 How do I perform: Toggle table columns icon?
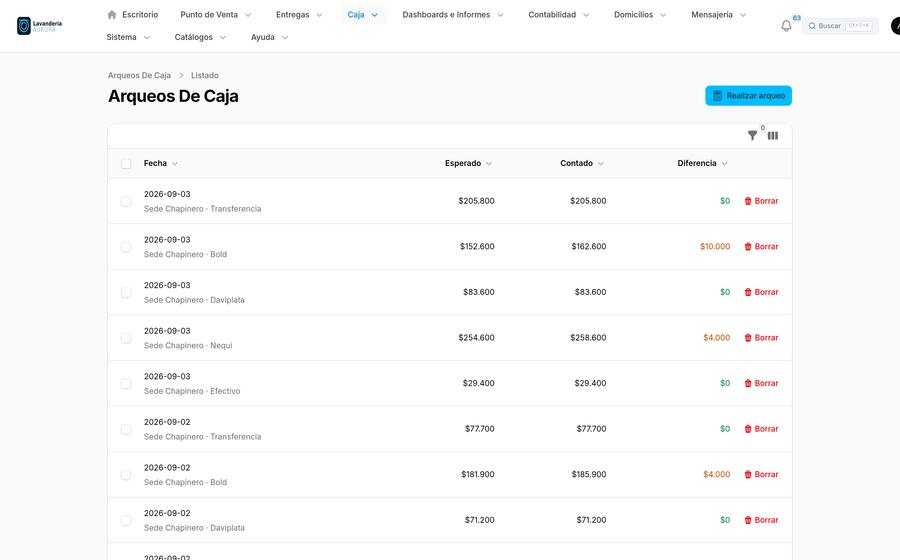click(x=773, y=135)
